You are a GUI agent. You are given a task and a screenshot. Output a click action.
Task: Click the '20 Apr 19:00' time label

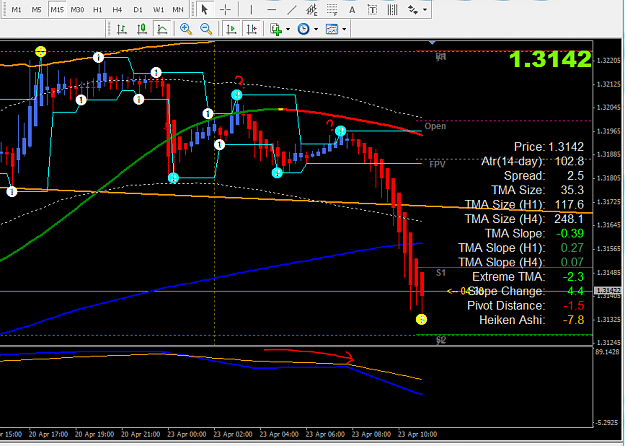(x=94, y=434)
